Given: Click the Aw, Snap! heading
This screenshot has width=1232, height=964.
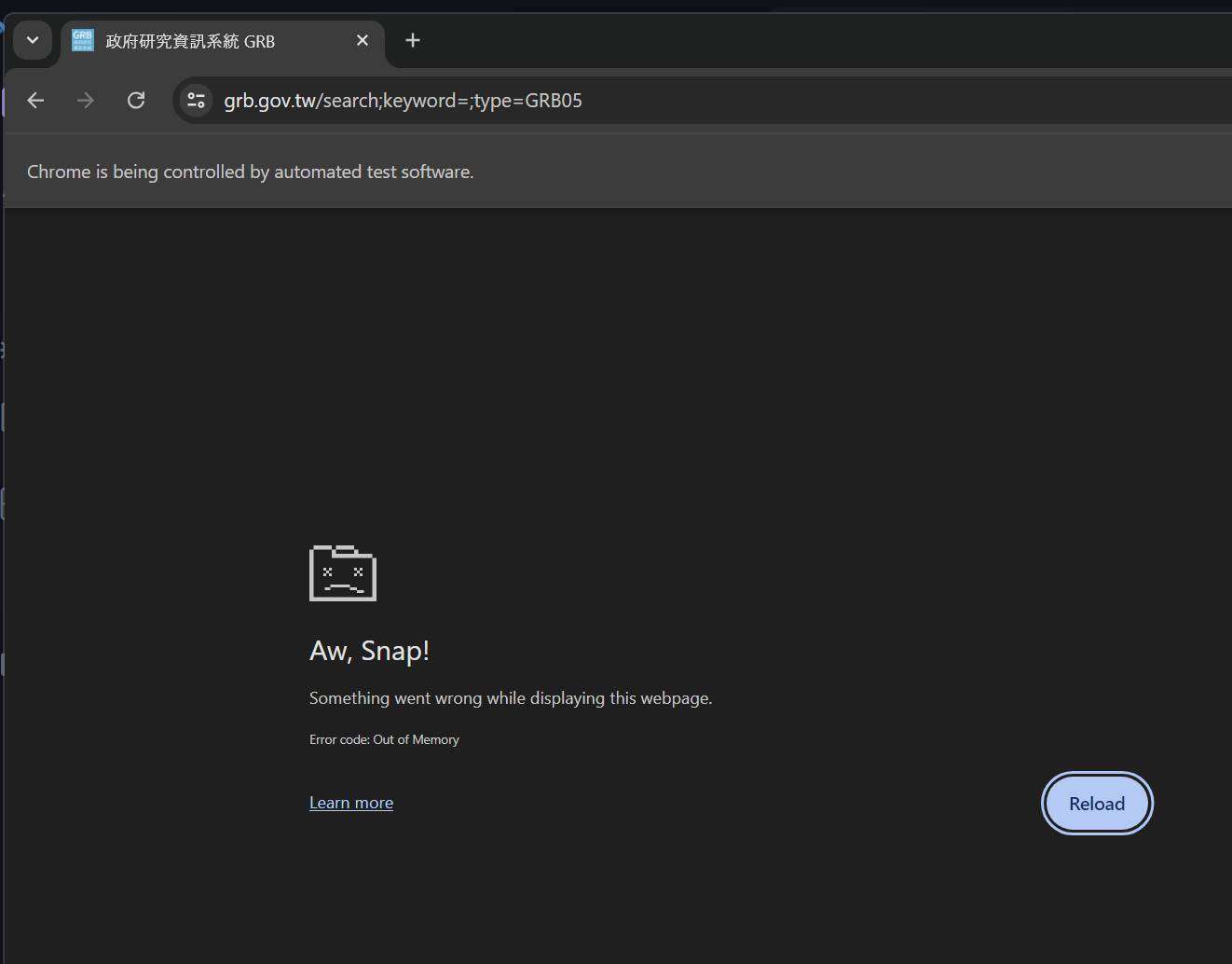Looking at the screenshot, I should pyautogui.click(x=369, y=651).
